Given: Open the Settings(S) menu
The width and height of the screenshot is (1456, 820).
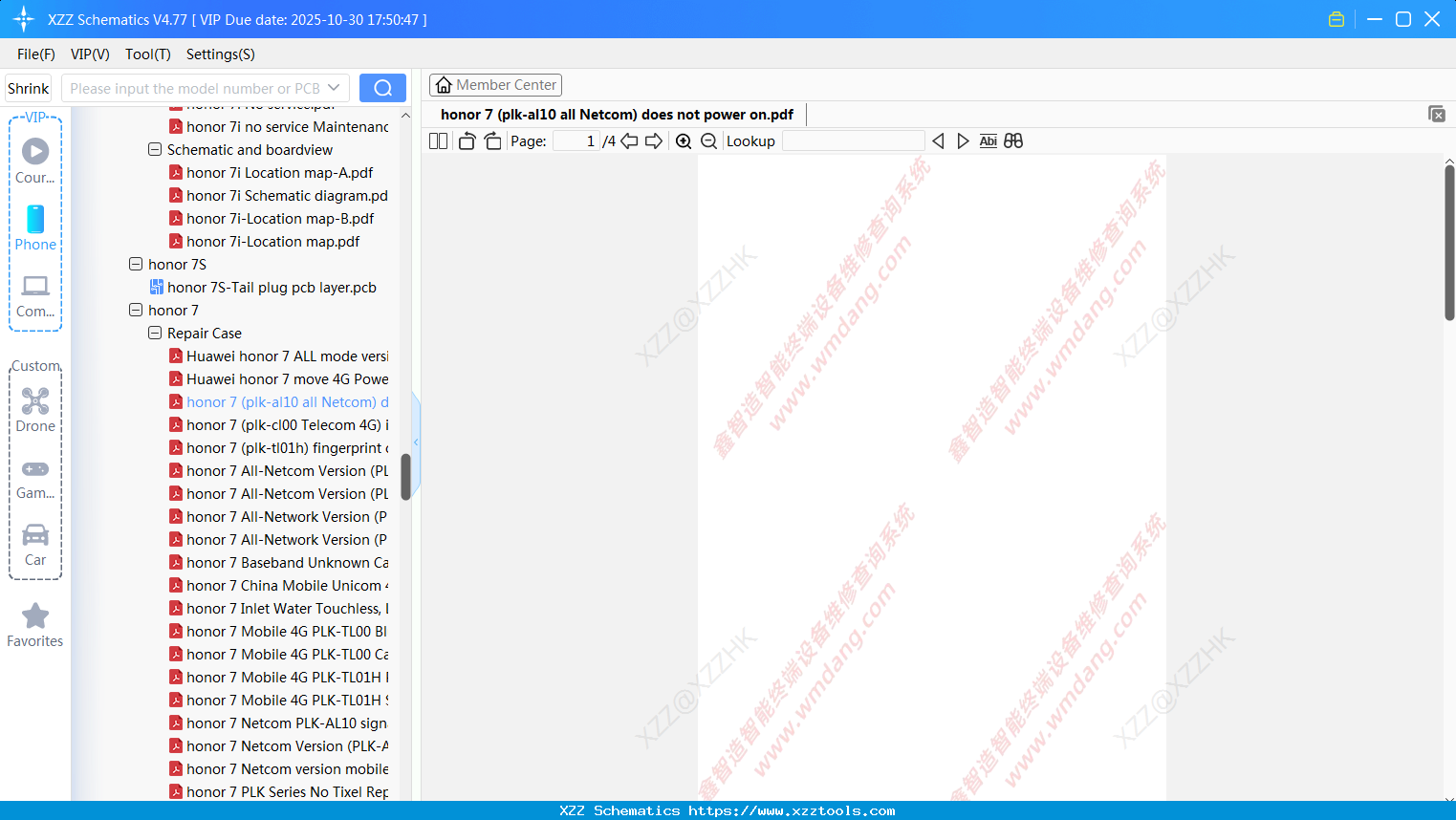Looking at the screenshot, I should [x=221, y=54].
